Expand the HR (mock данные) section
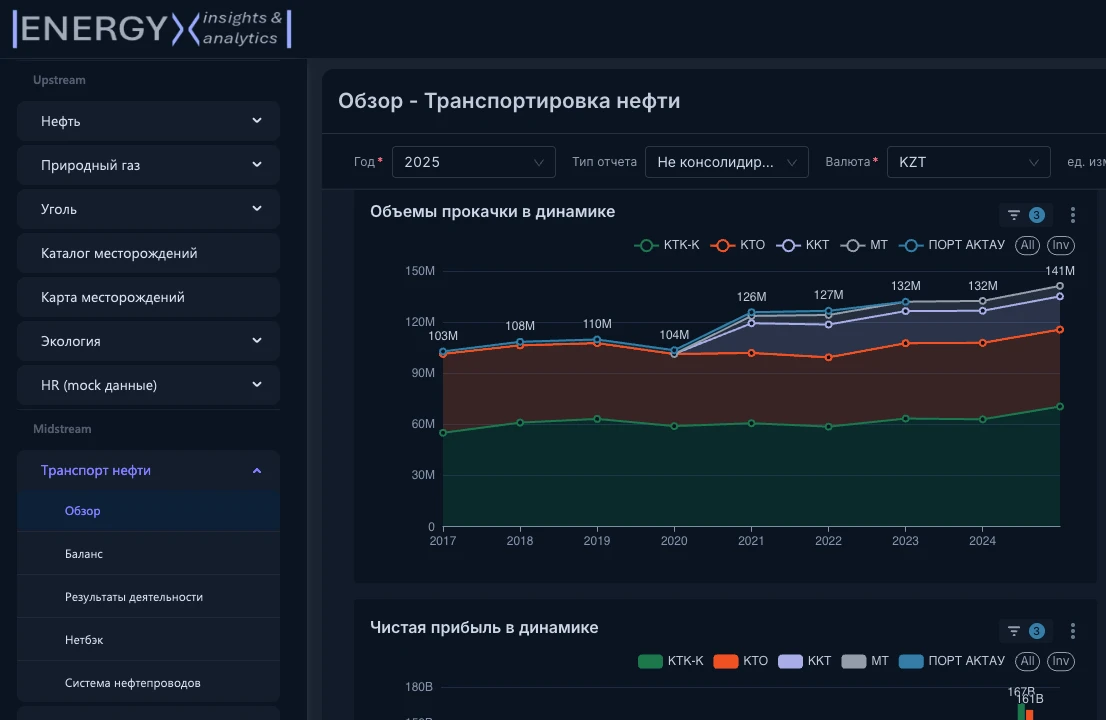Image resolution: width=1106 pixels, height=720 pixels. [149, 385]
